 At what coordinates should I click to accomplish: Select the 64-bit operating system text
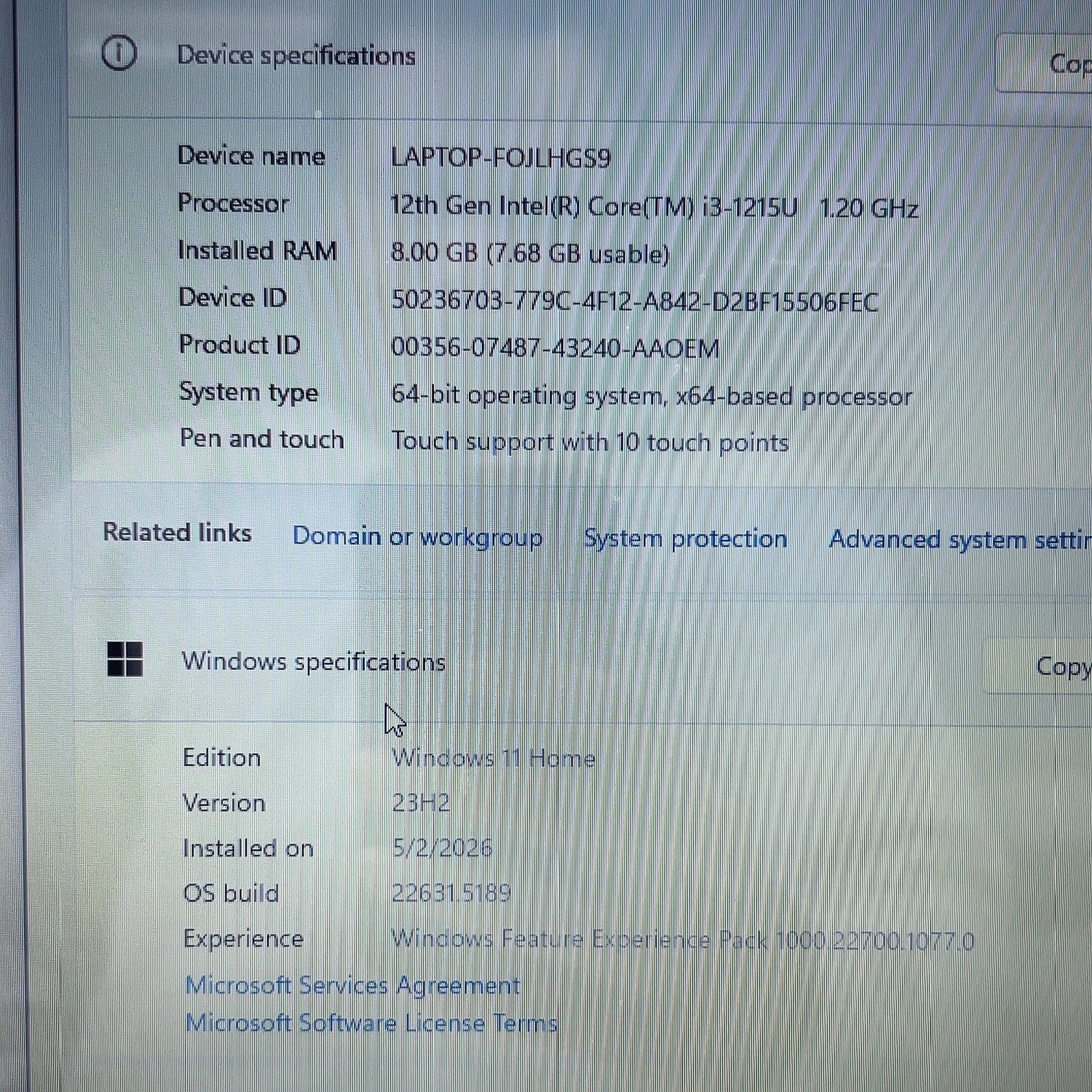(x=652, y=396)
